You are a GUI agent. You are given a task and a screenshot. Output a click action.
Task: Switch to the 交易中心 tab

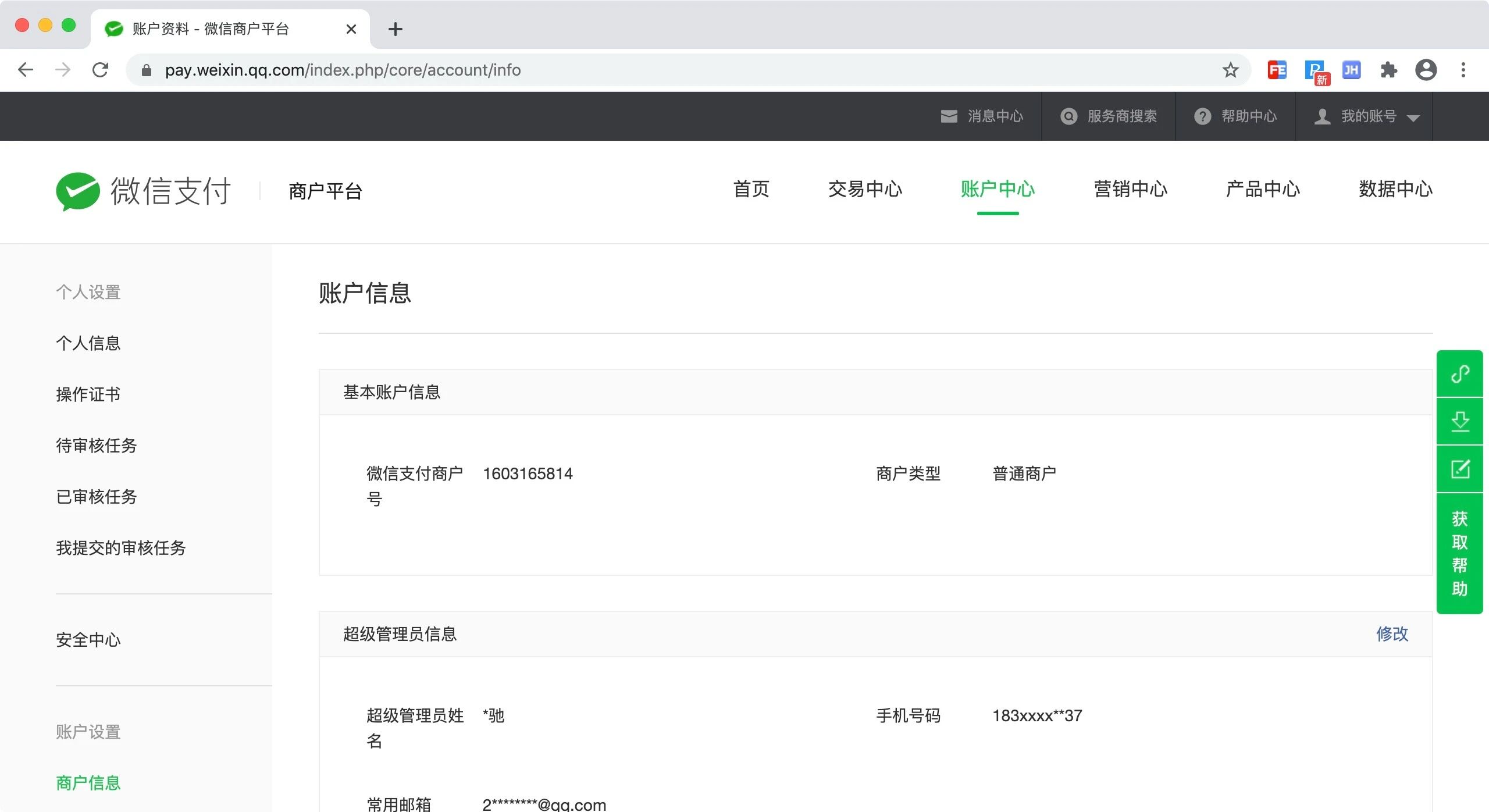[x=865, y=189]
